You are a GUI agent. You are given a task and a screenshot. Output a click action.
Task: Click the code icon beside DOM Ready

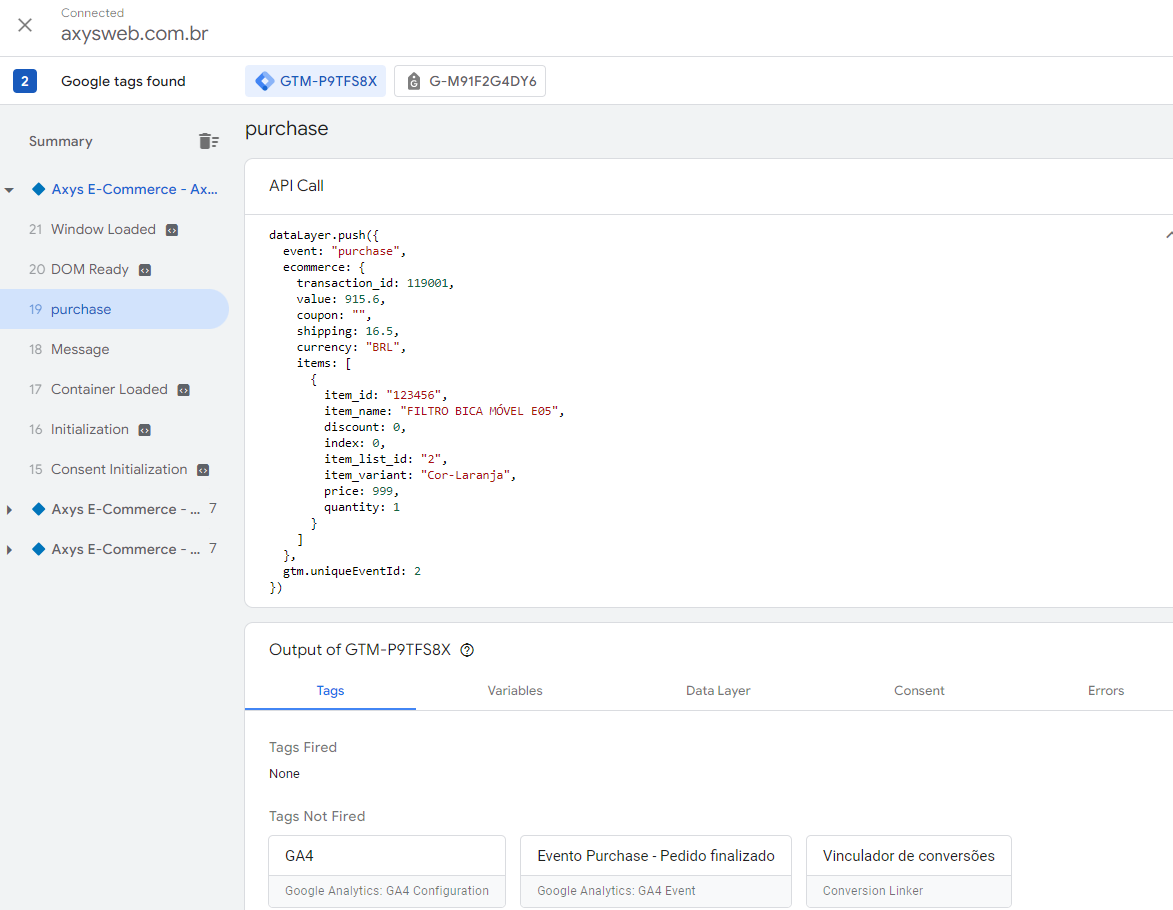pyautogui.click(x=145, y=270)
